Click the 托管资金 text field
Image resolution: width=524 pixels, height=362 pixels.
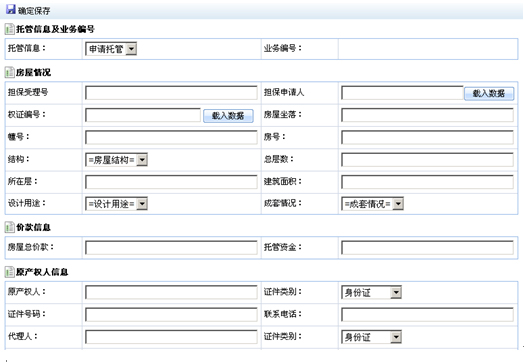(x=427, y=248)
